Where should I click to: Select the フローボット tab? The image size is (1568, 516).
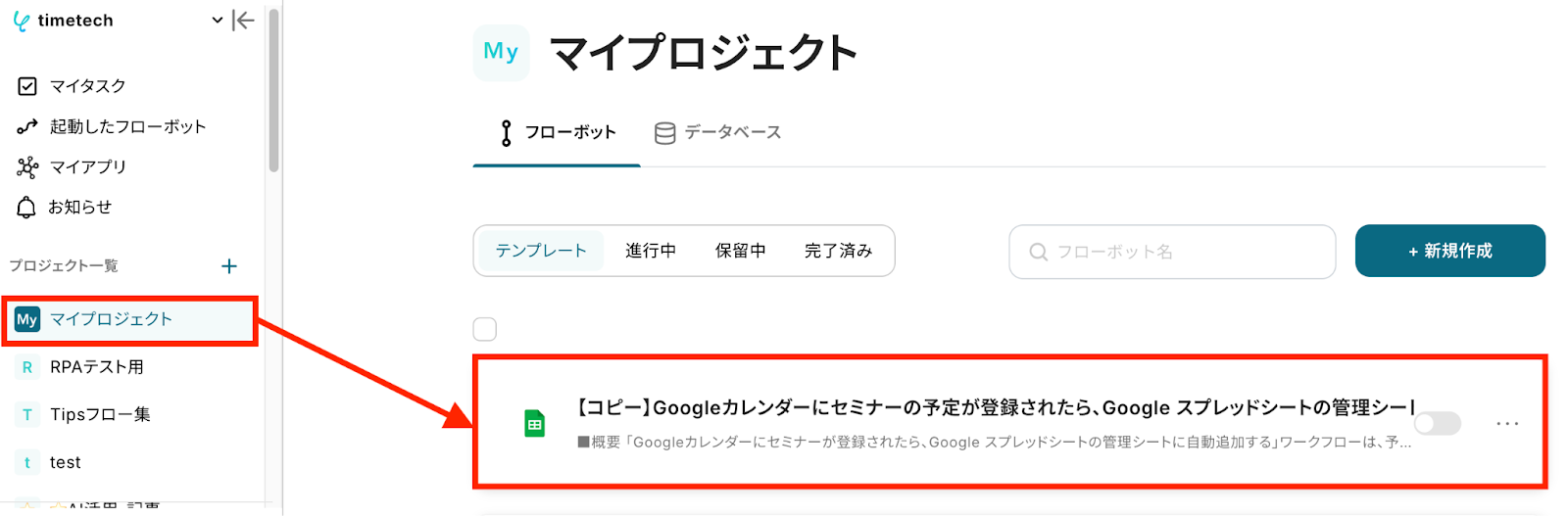point(558,133)
